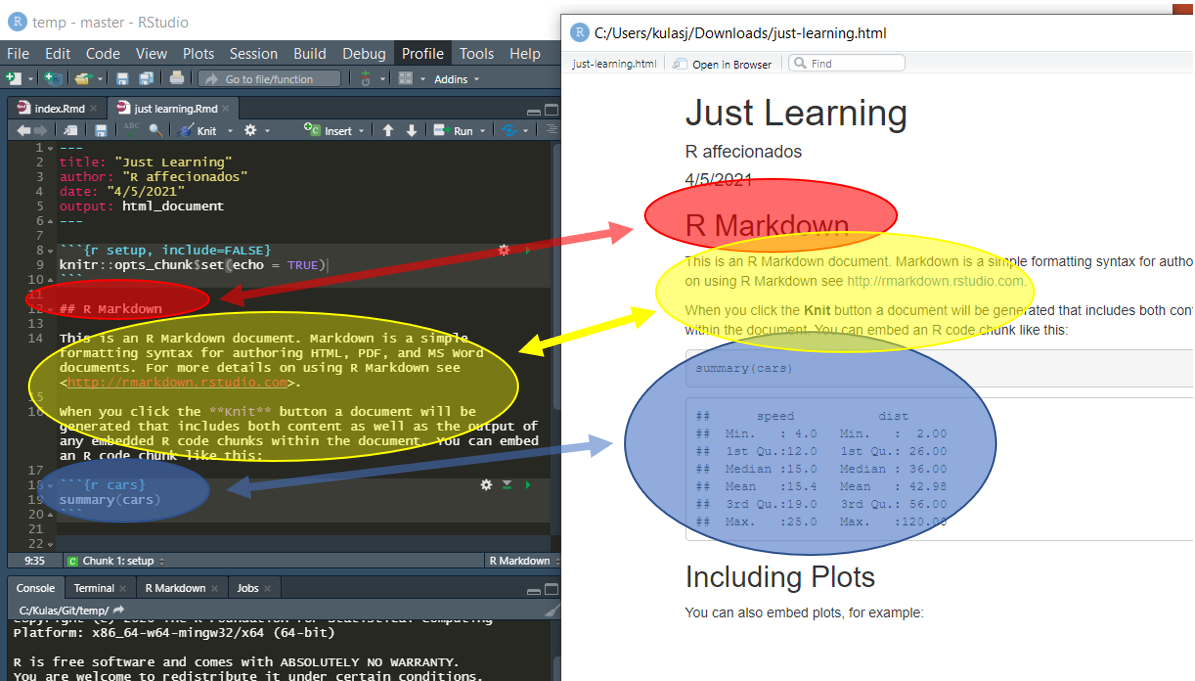Go to the next chunk (down arrow)
The height and width of the screenshot is (681, 1195).
(412, 130)
